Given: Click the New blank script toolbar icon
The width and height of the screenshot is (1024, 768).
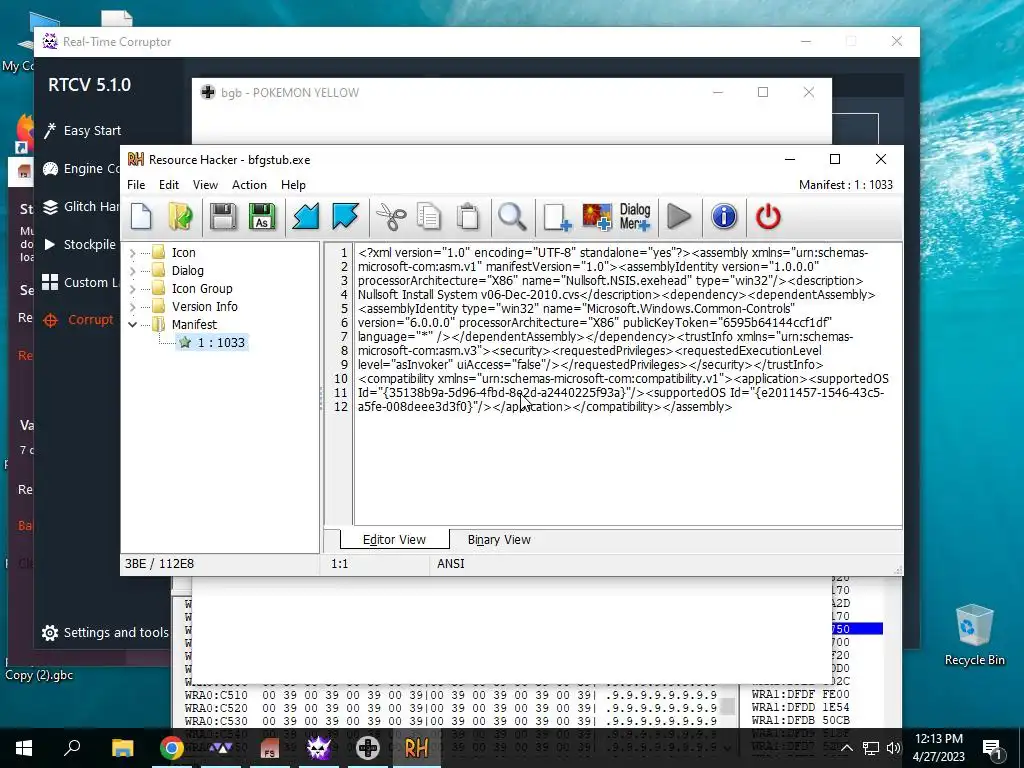Looking at the screenshot, I should 141,217.
